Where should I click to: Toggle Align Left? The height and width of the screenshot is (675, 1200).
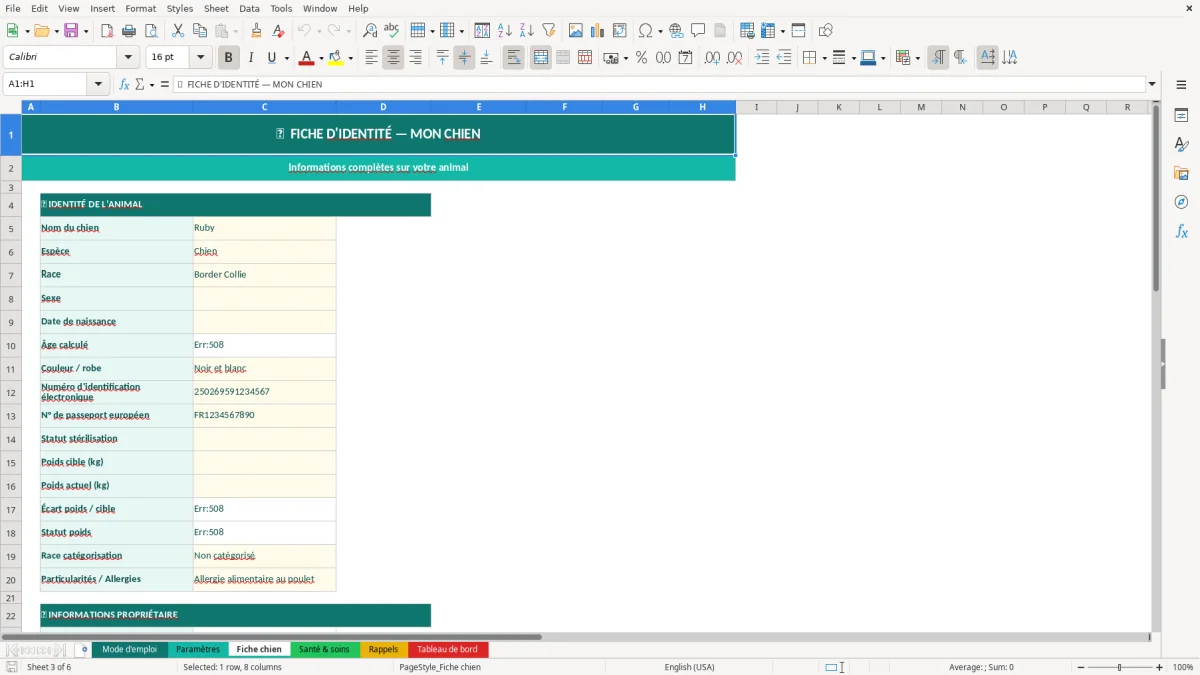(371, 58)
